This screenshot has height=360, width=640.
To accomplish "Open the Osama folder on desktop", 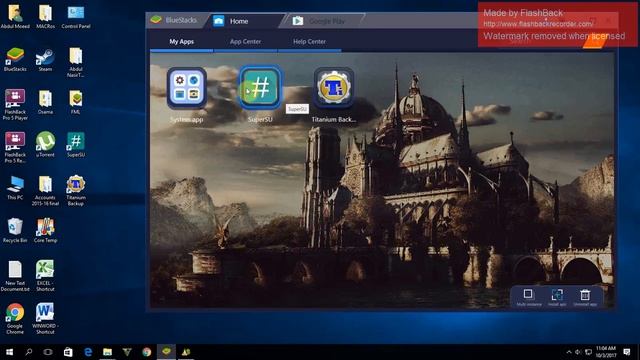I will click(45, 102).
